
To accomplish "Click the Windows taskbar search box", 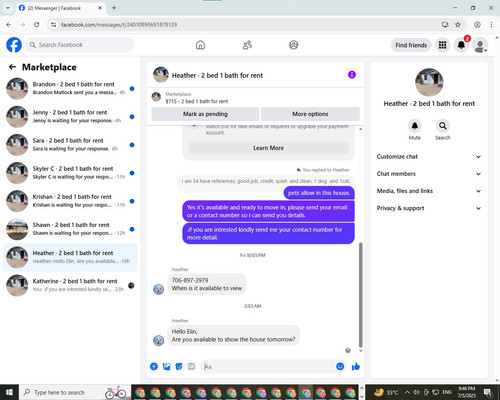I will [x=74, y=392].
